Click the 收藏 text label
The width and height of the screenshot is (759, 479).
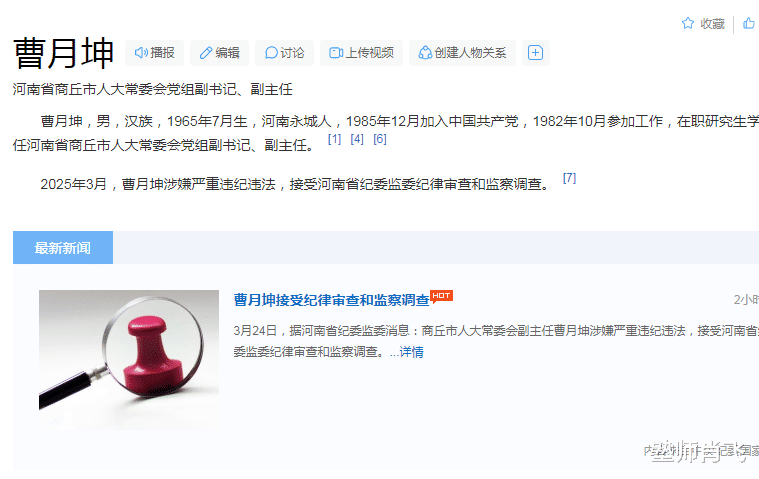coord(713,24)
